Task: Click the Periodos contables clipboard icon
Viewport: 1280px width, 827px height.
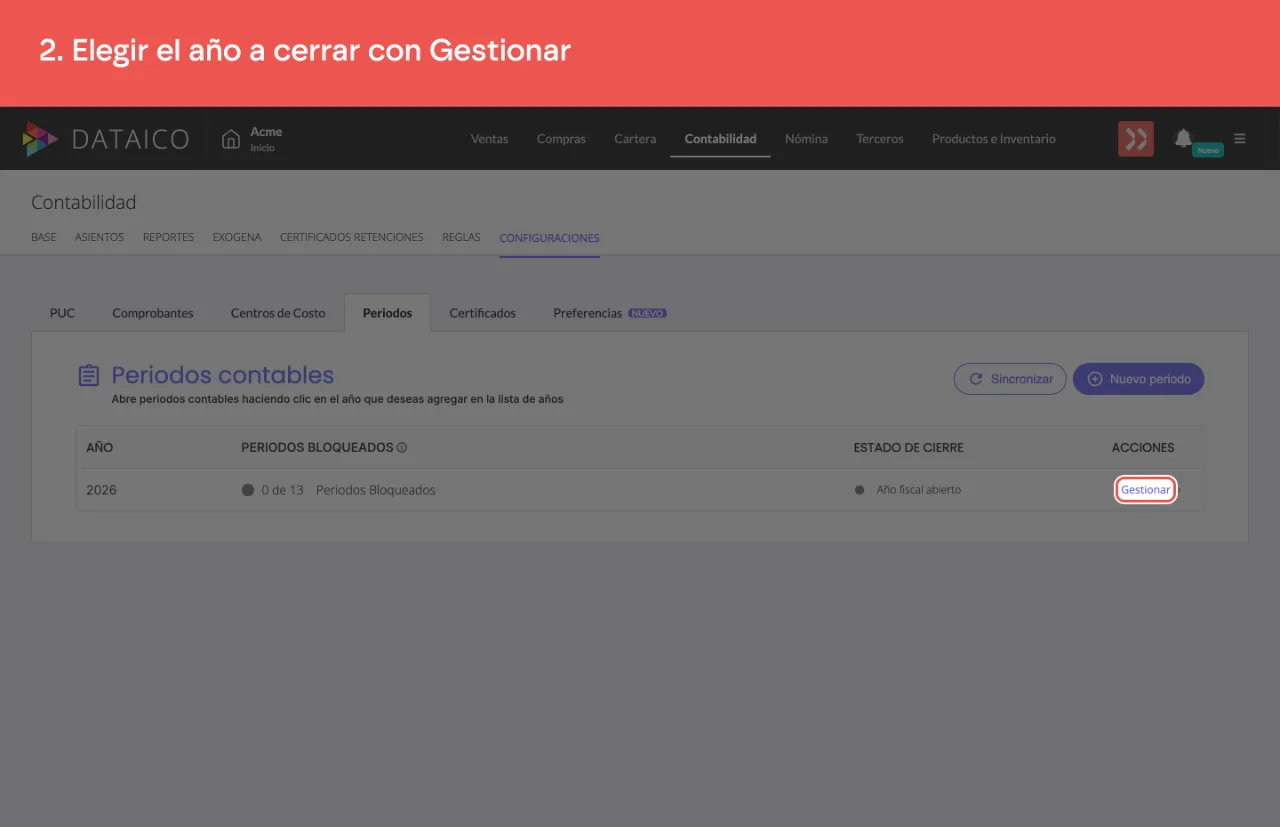Action: tap(89, 376)
